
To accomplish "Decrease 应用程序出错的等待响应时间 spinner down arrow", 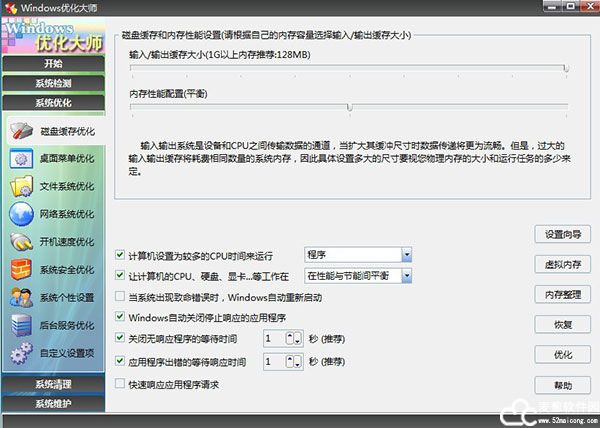I will pos(297,364).
